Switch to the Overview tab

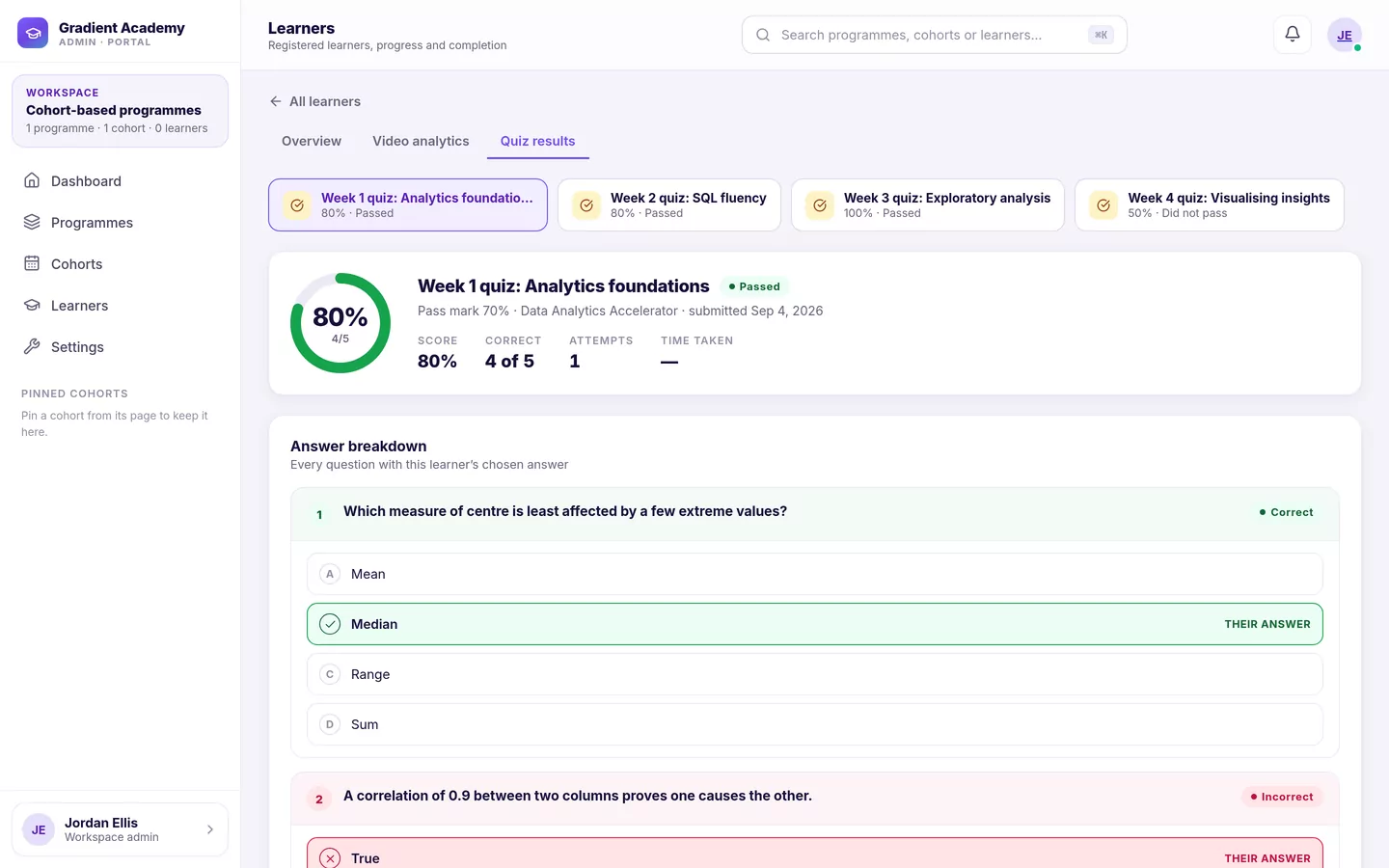pyautogui.click(x=312, y=141)
